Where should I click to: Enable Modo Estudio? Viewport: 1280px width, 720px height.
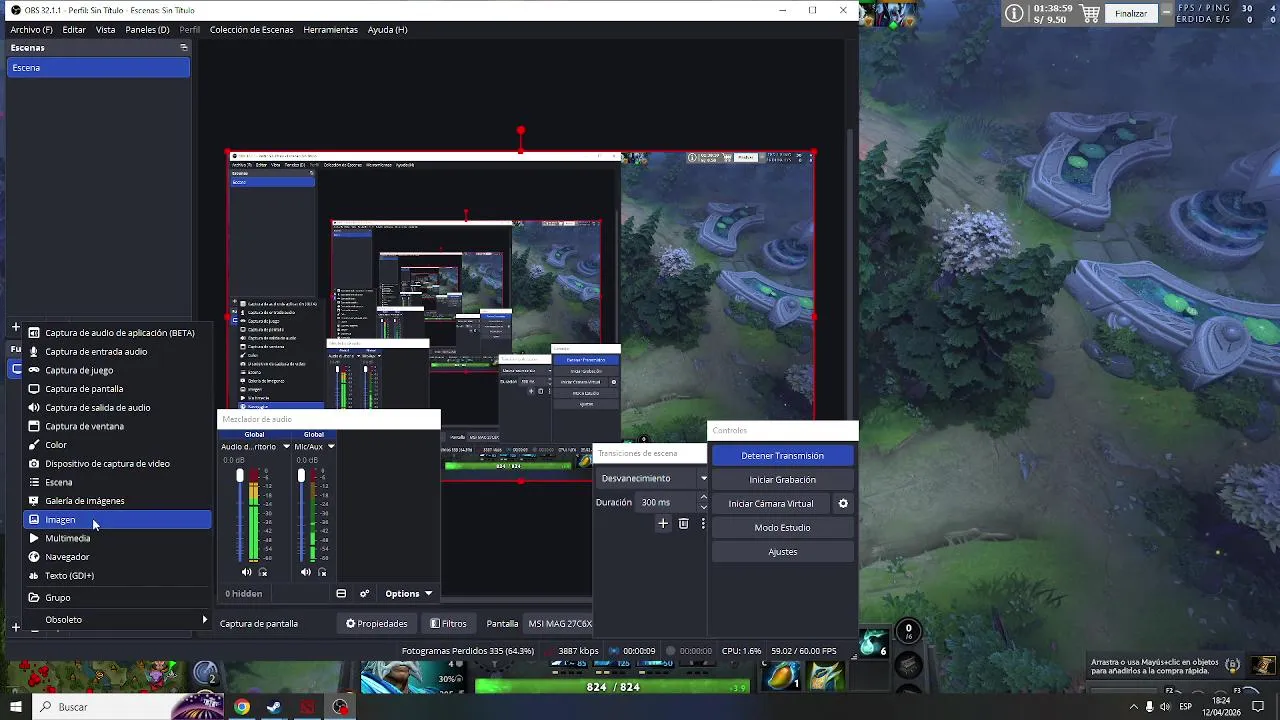[782, 528]
